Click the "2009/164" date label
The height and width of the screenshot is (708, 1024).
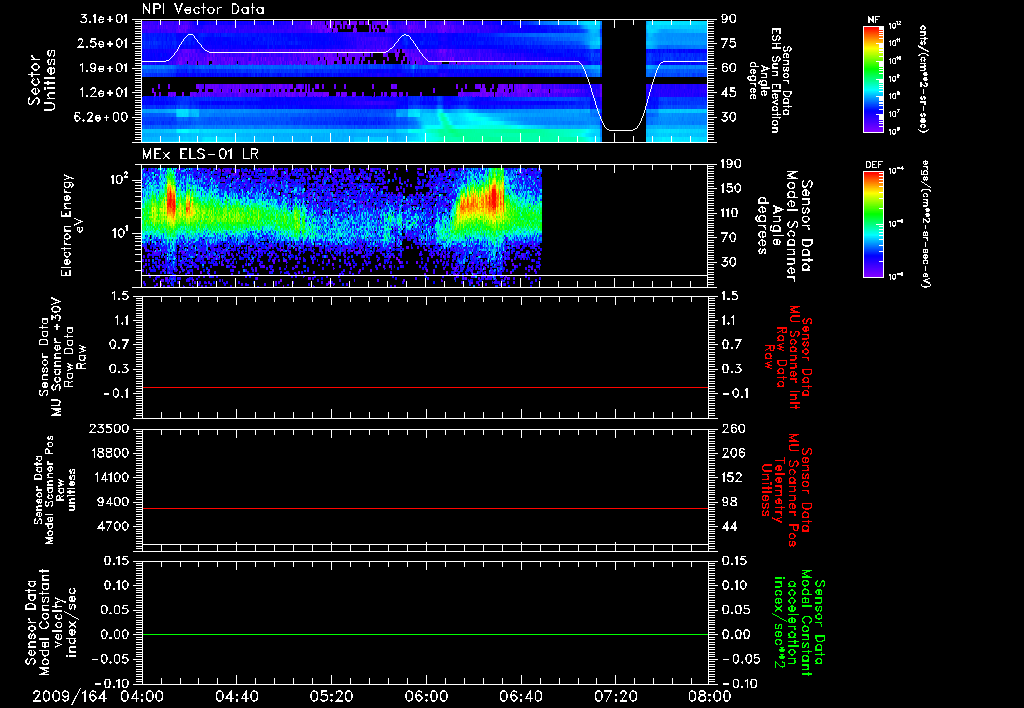tap(69, 696)
